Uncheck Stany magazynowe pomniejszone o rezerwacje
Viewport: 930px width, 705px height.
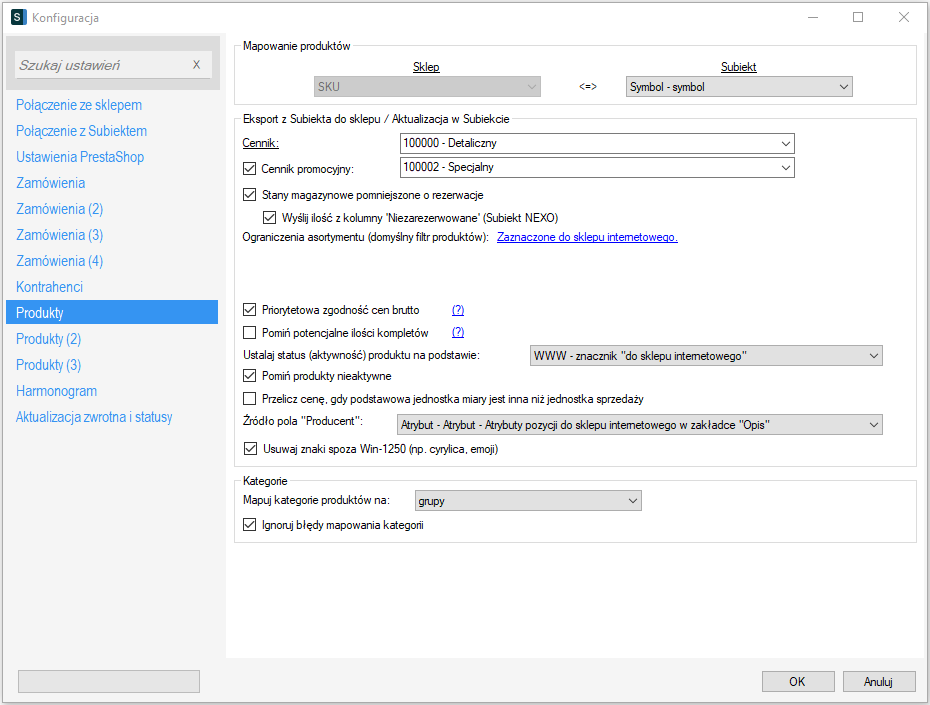pyautogui.click(x=250, y=195)
